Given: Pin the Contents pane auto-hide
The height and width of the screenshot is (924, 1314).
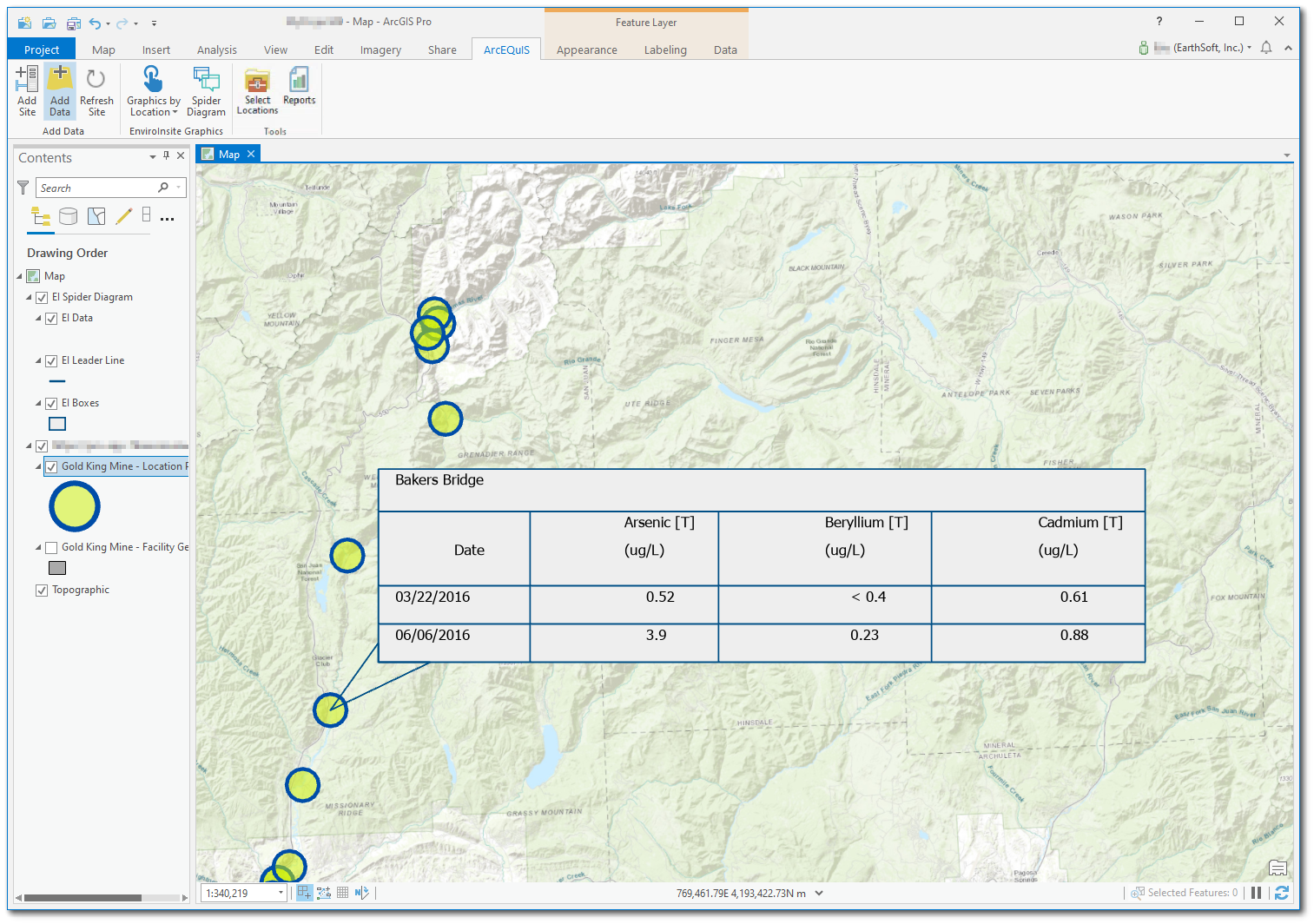Looking at the screenshot, I should click(x=167, y=156).
